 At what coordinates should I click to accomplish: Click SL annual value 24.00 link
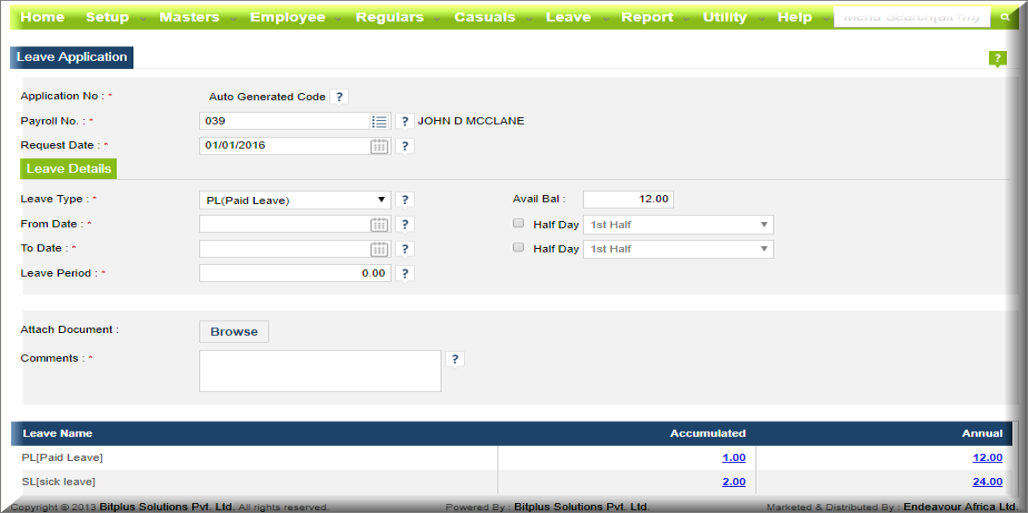[x=987, y=482]
